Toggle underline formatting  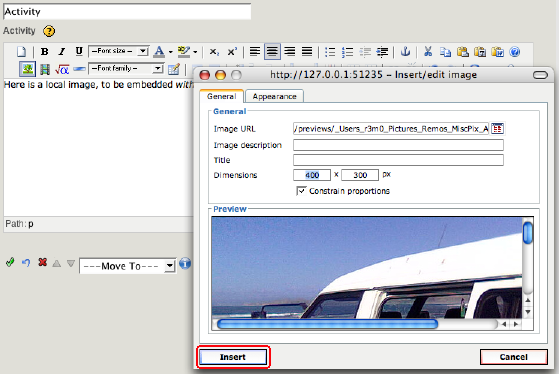click(79, 52)
